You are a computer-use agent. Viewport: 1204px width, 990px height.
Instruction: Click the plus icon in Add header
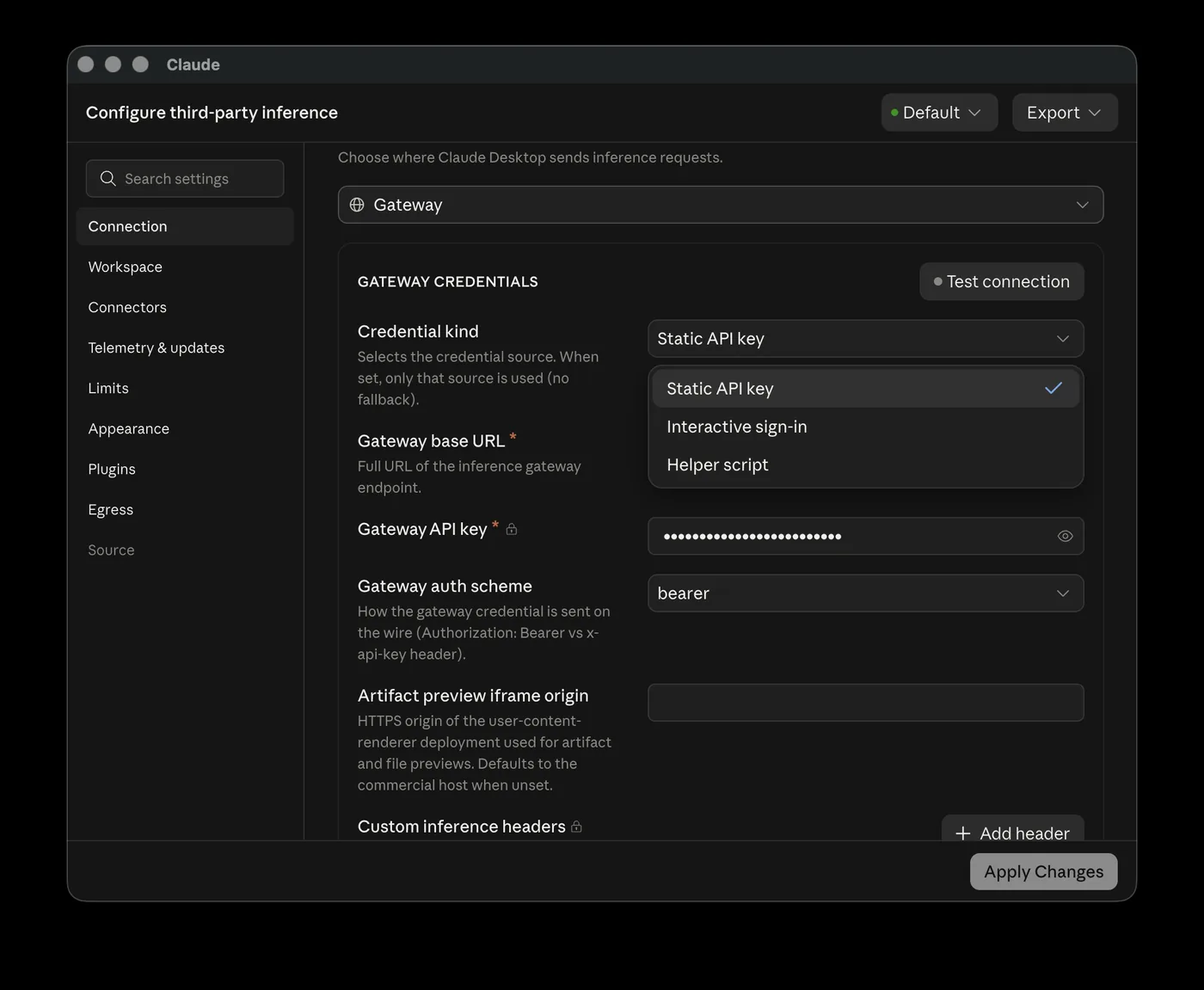963,833
